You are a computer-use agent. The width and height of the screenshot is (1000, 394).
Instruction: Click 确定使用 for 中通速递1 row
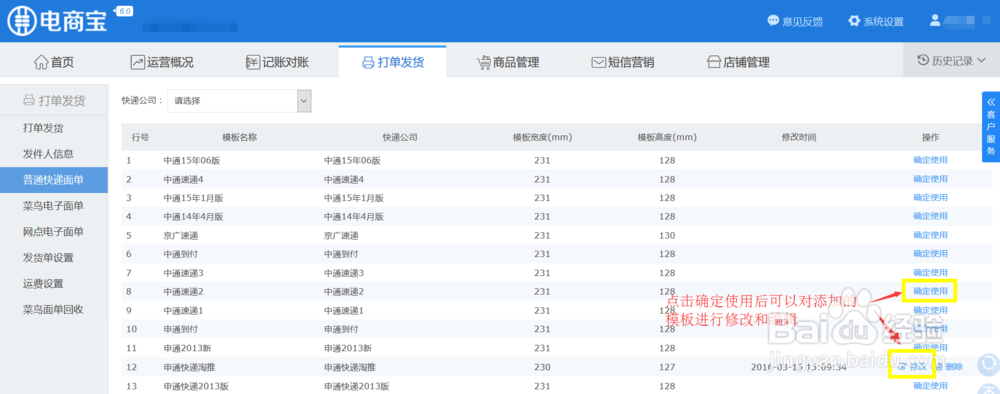[930, 310]
